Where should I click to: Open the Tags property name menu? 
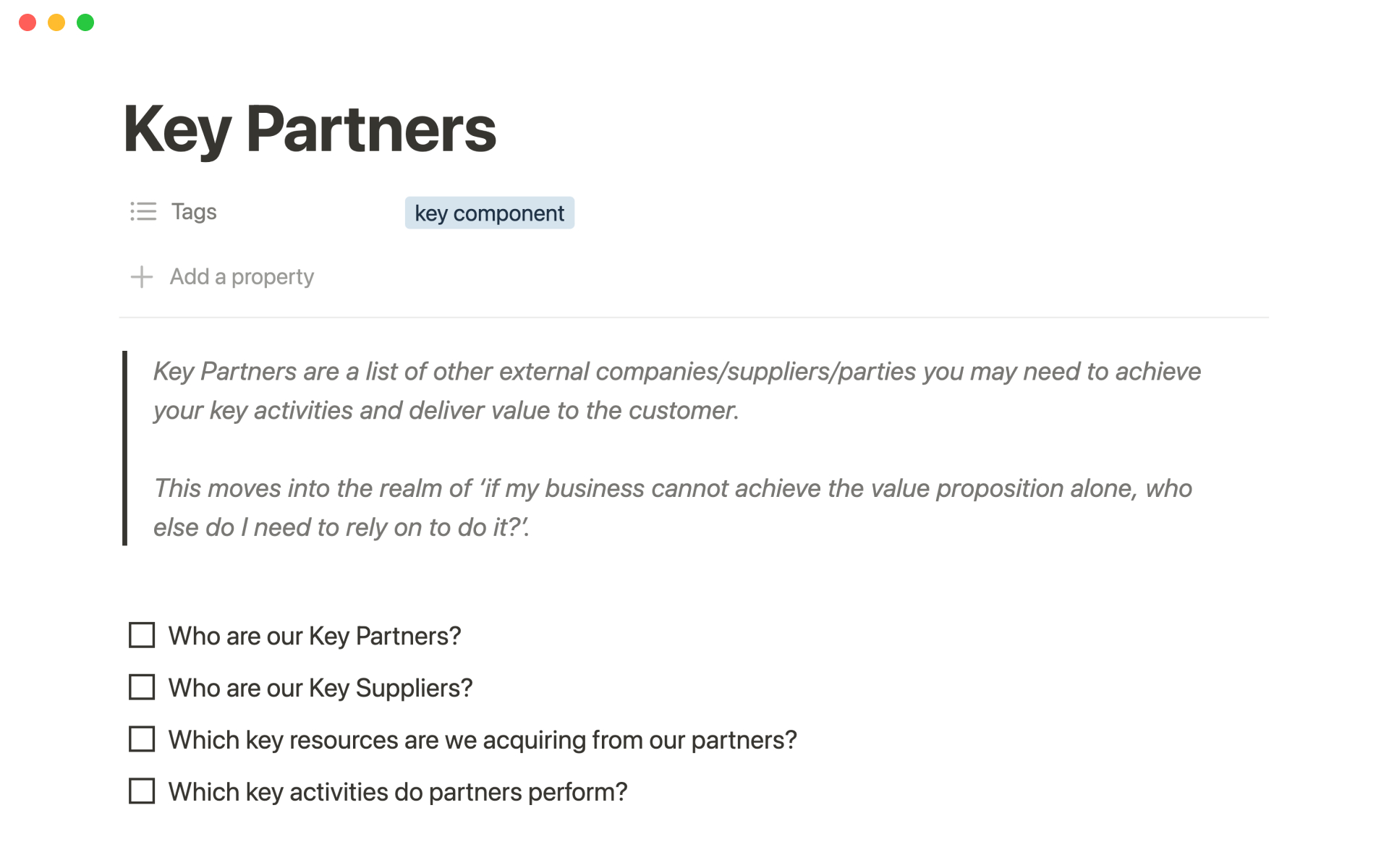[x=194, y=212]
